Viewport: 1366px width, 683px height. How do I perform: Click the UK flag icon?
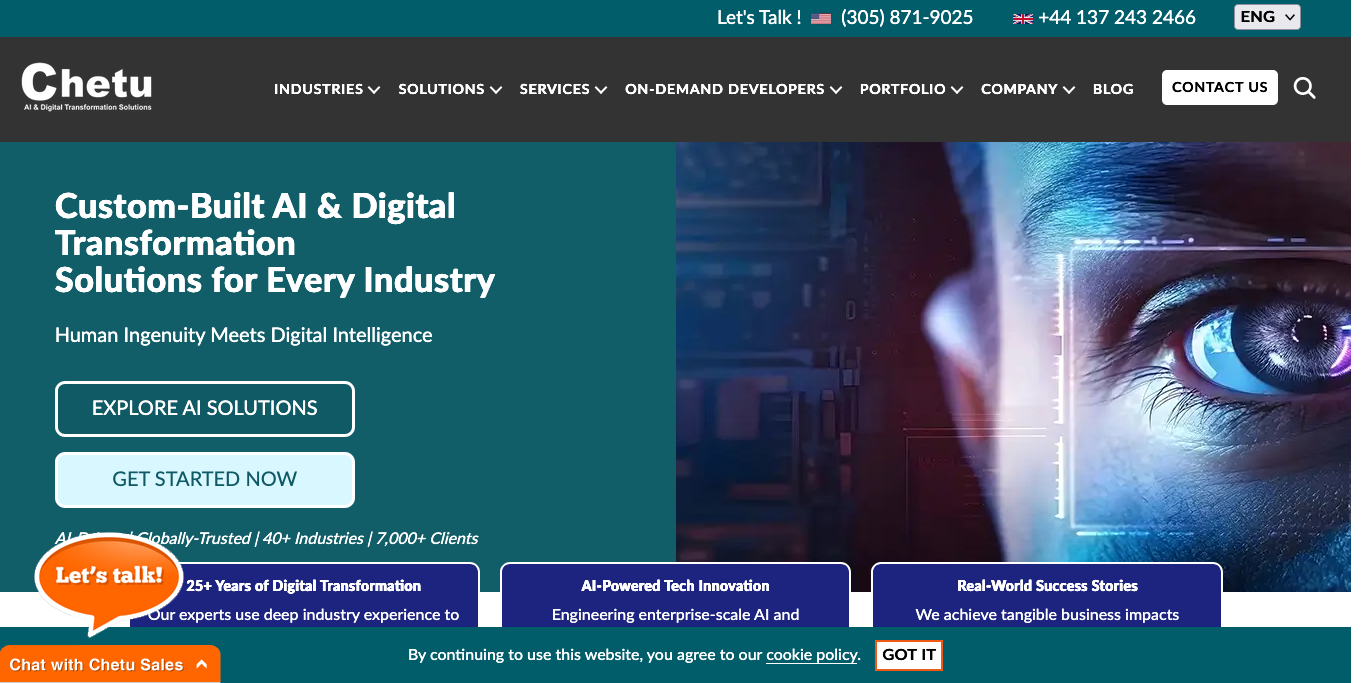1022,18
